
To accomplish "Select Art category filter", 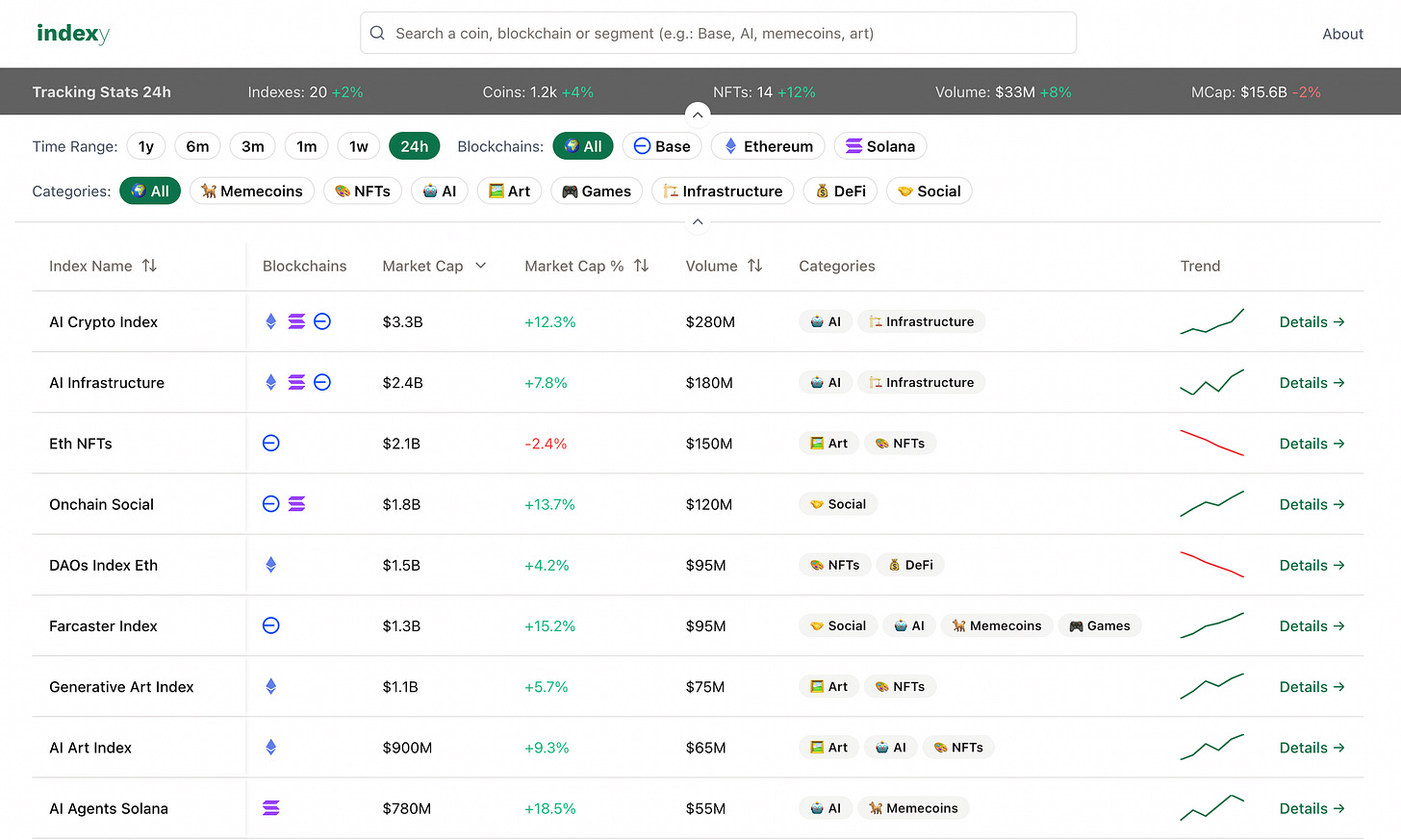I will tap(509, 191).
